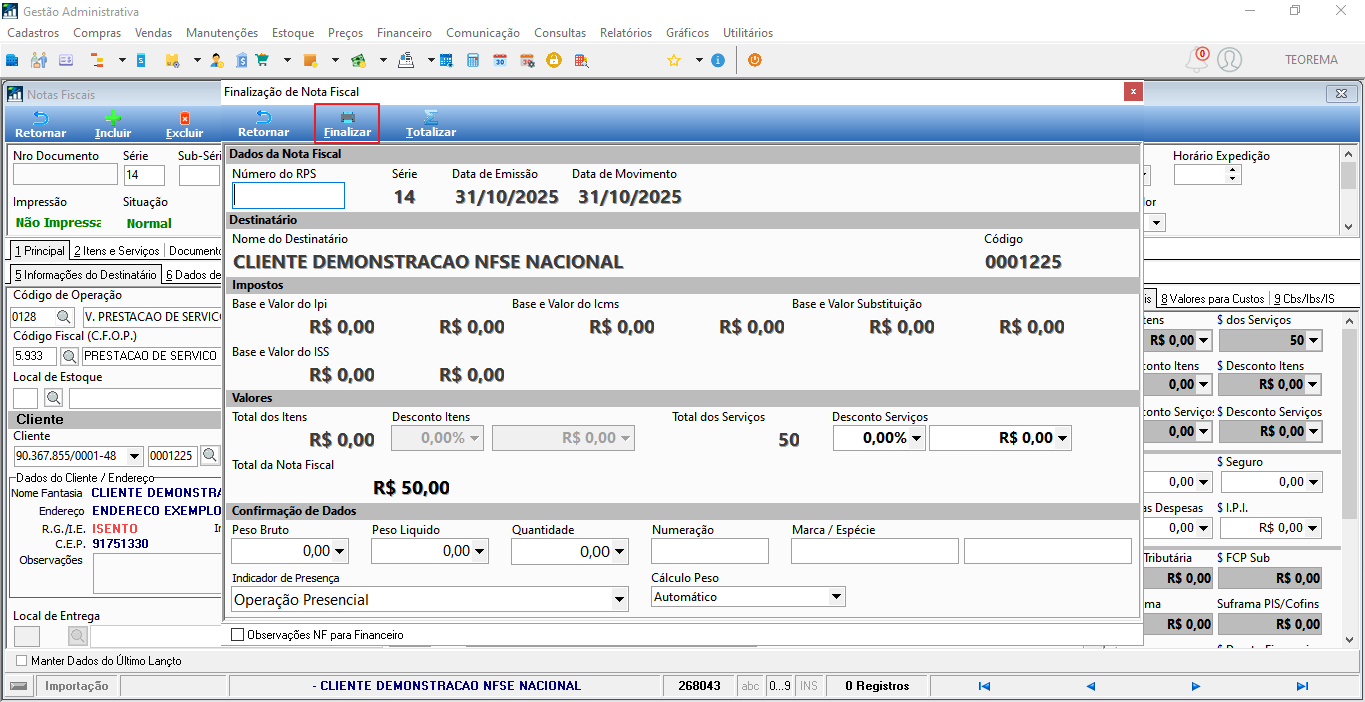Viewport: 1365px width, 702px height.
Task: Check Observações NF para Financeiro checkbox
Action: pos(237,635)
